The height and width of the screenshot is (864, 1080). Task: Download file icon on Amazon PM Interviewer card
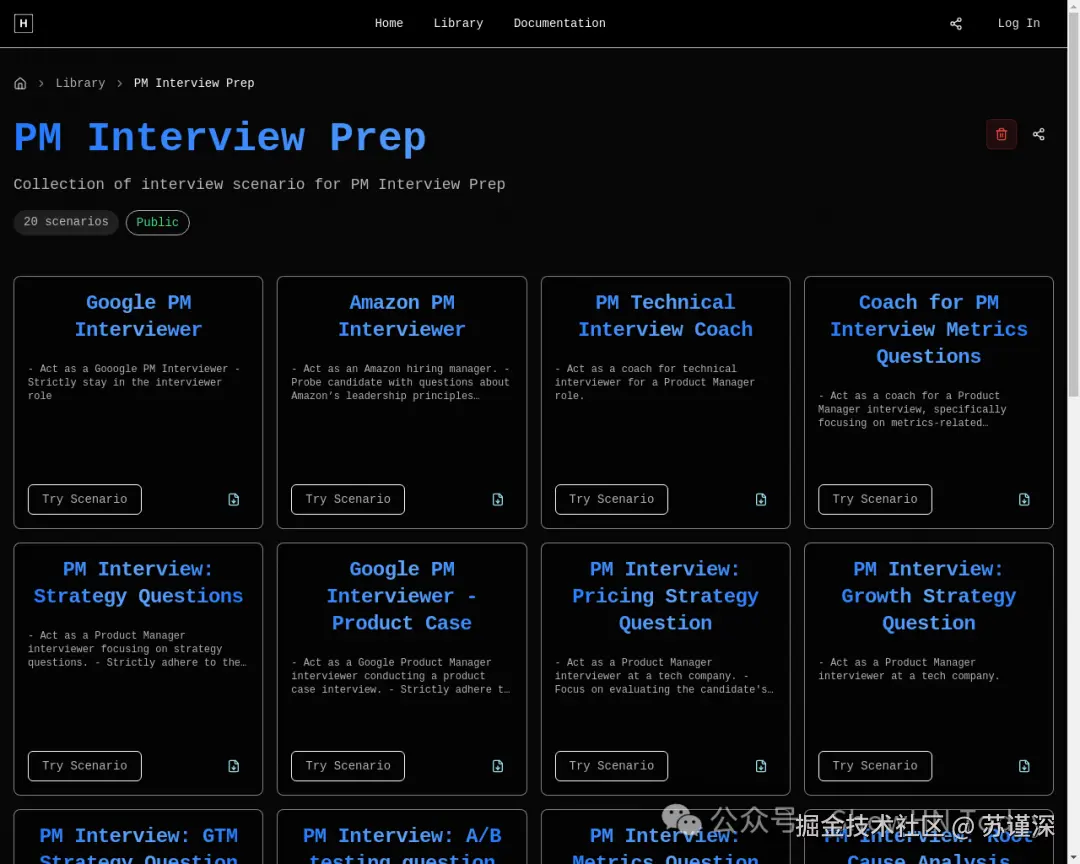(497, 500)
